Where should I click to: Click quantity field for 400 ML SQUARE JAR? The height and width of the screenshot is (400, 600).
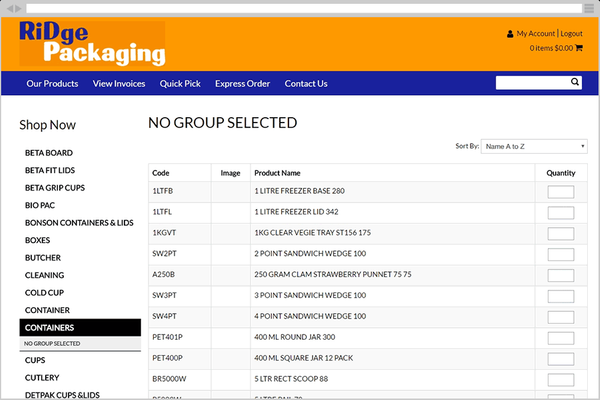[561, 359]
